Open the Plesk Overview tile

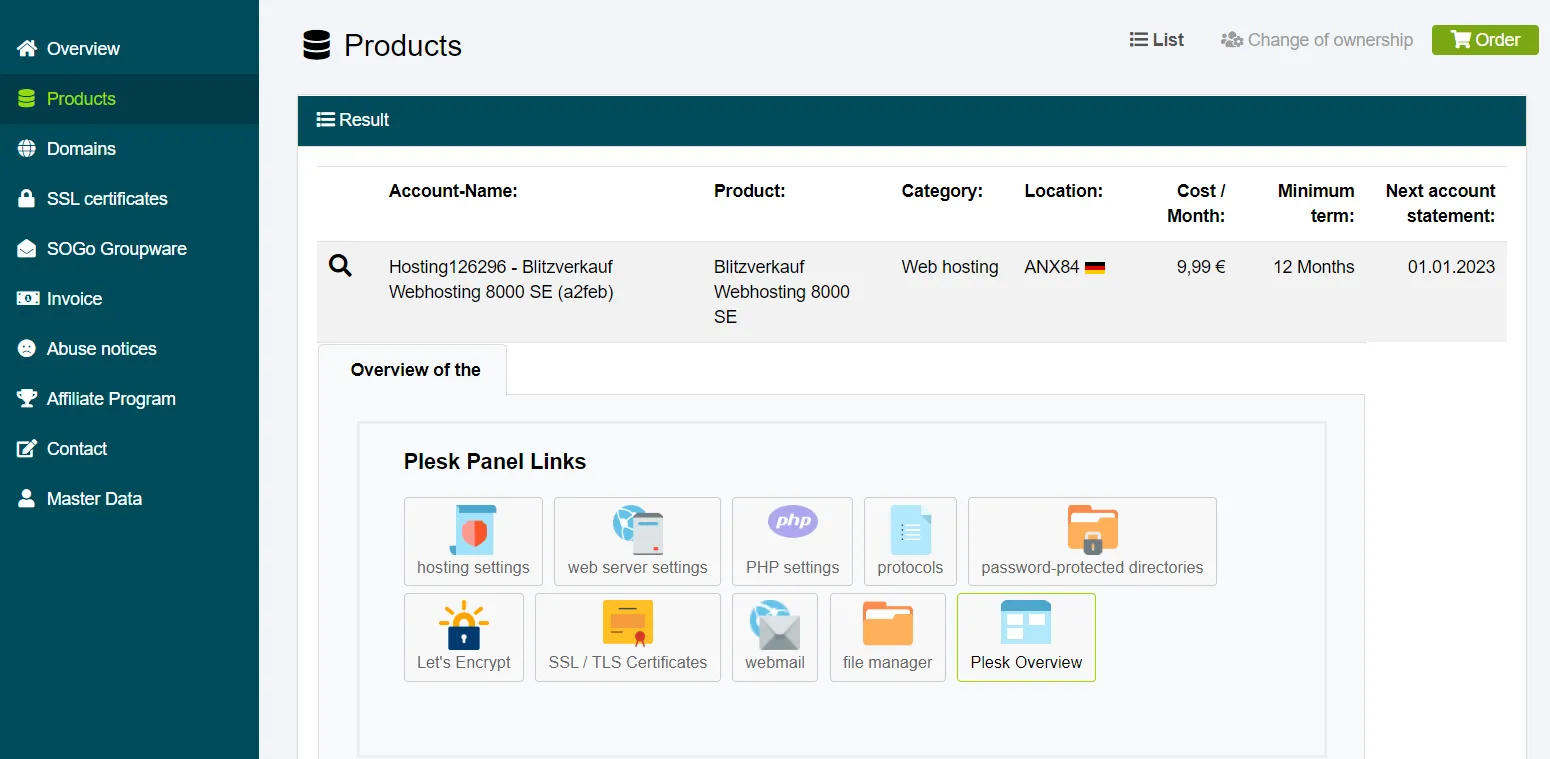click(1026, 637)
